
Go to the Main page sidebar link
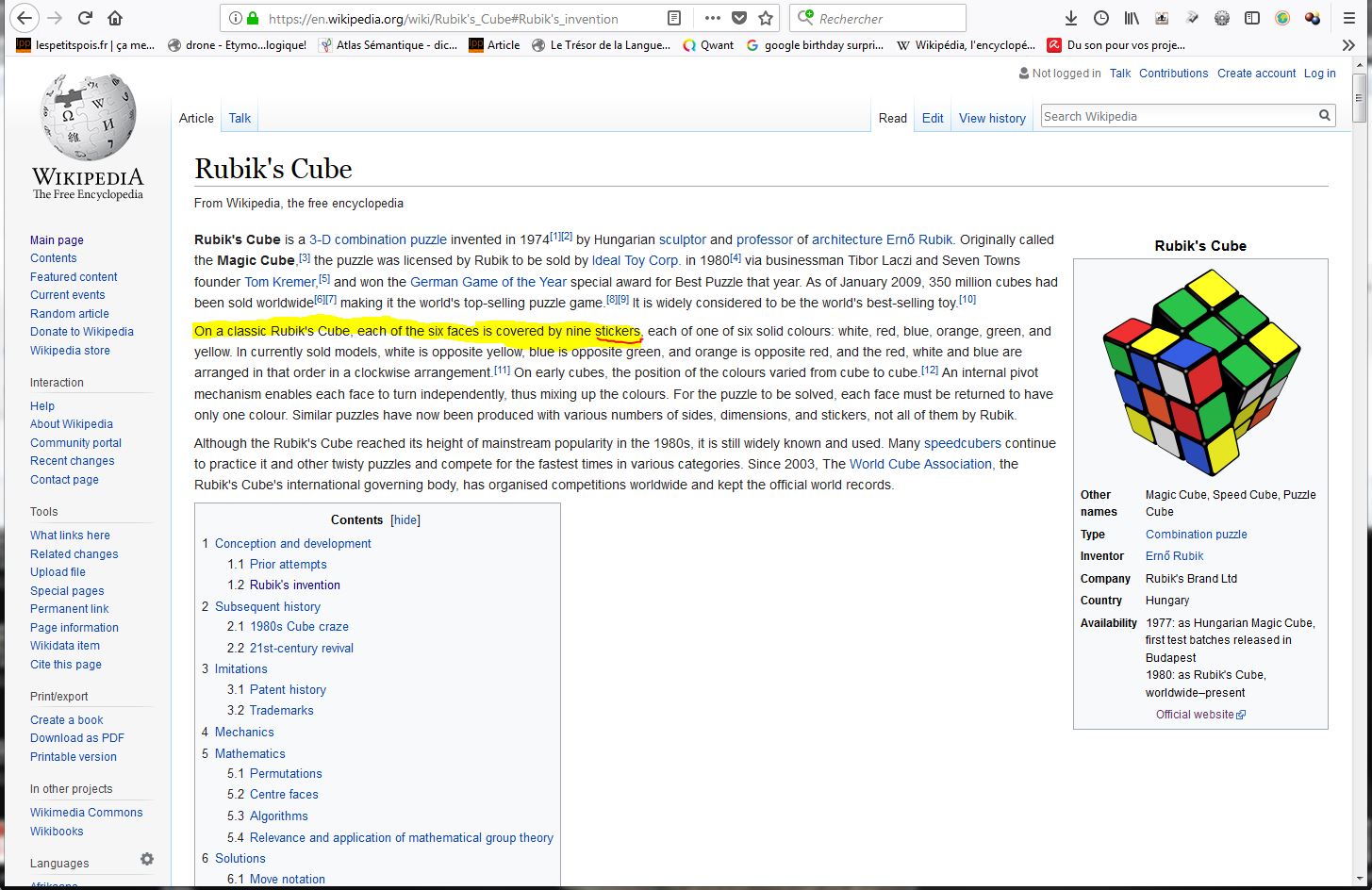click(x=57, y=240)
